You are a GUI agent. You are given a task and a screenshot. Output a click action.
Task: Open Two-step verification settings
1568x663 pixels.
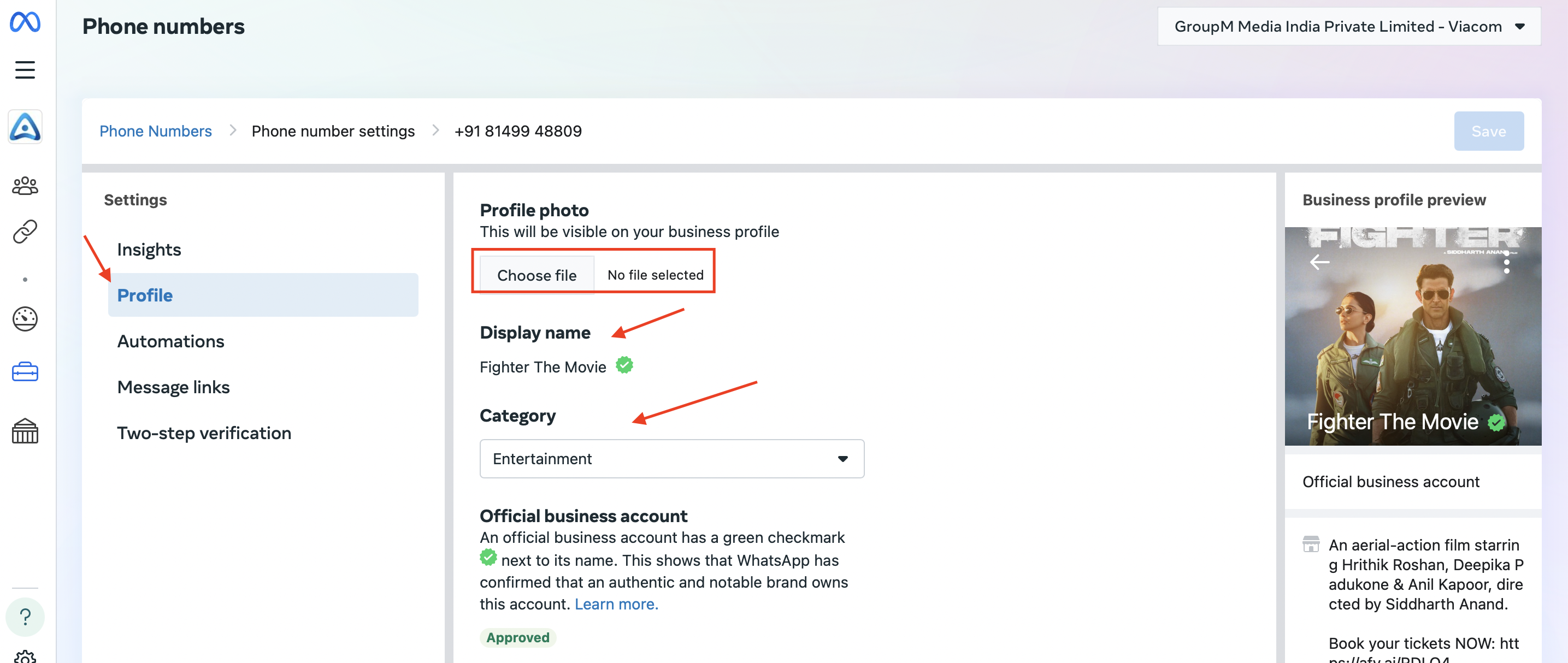click(x=204, y=433)
